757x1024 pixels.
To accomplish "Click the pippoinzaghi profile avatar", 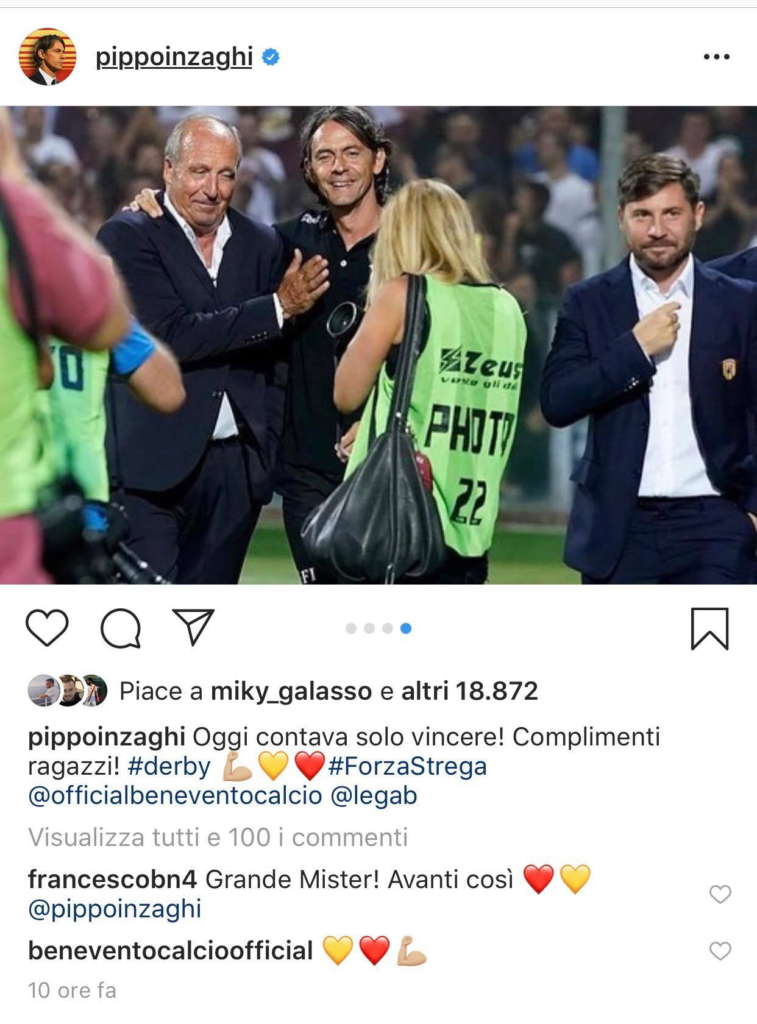I will click(47, 57).
